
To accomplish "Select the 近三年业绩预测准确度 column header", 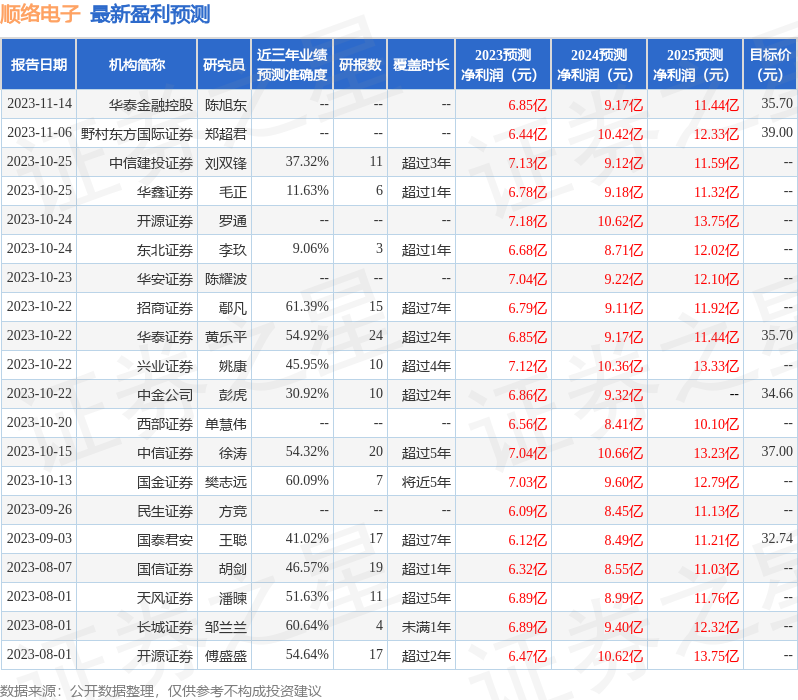I will pos(292,65).
